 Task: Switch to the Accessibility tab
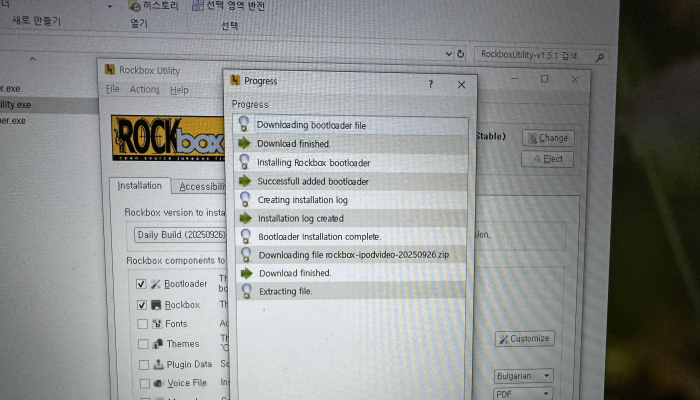tap(202, 187)
